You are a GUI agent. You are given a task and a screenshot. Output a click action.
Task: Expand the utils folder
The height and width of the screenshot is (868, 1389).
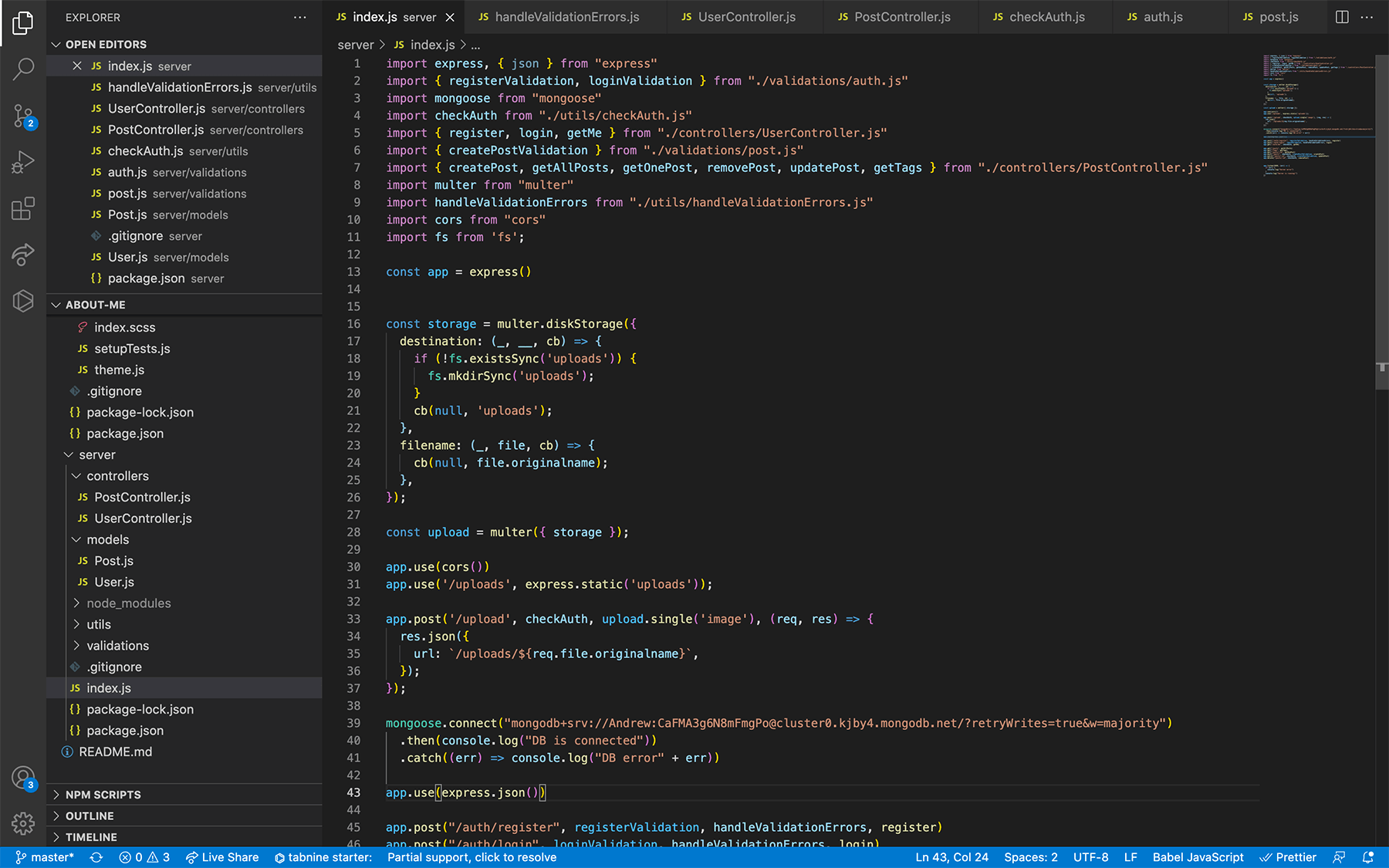click(184, 625)
